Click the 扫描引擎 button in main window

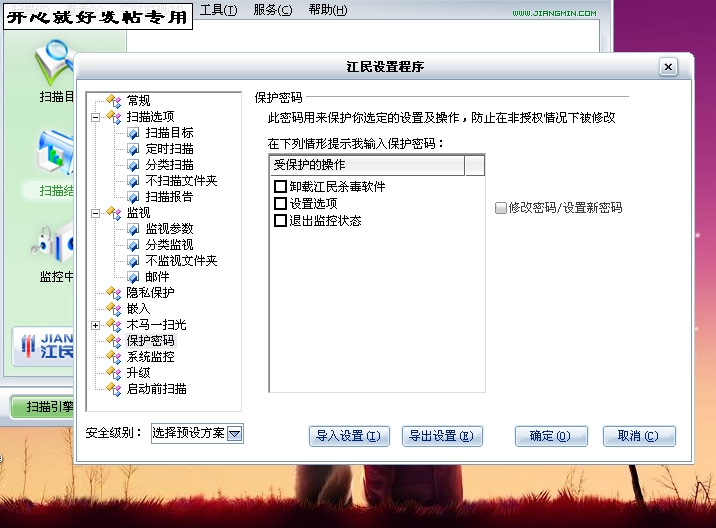pyautogui.click(x=43, y=407)
